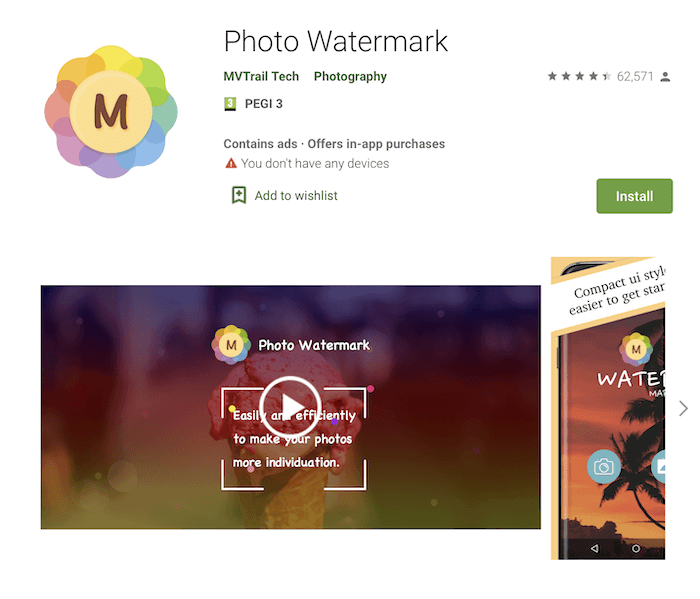Click the person icon beside rating count
This screenshot has height=599, width=700.
[665, 77]
